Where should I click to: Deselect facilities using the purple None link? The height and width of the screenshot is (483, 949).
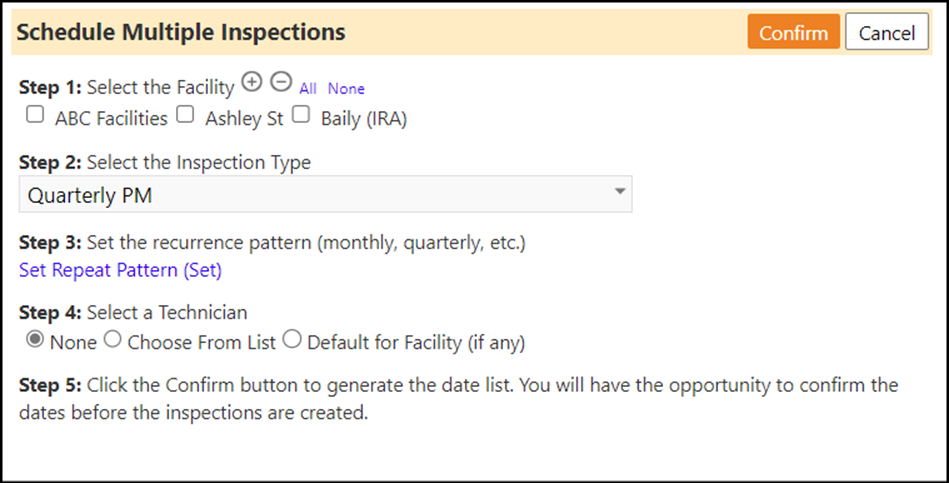tap(346, 88)
